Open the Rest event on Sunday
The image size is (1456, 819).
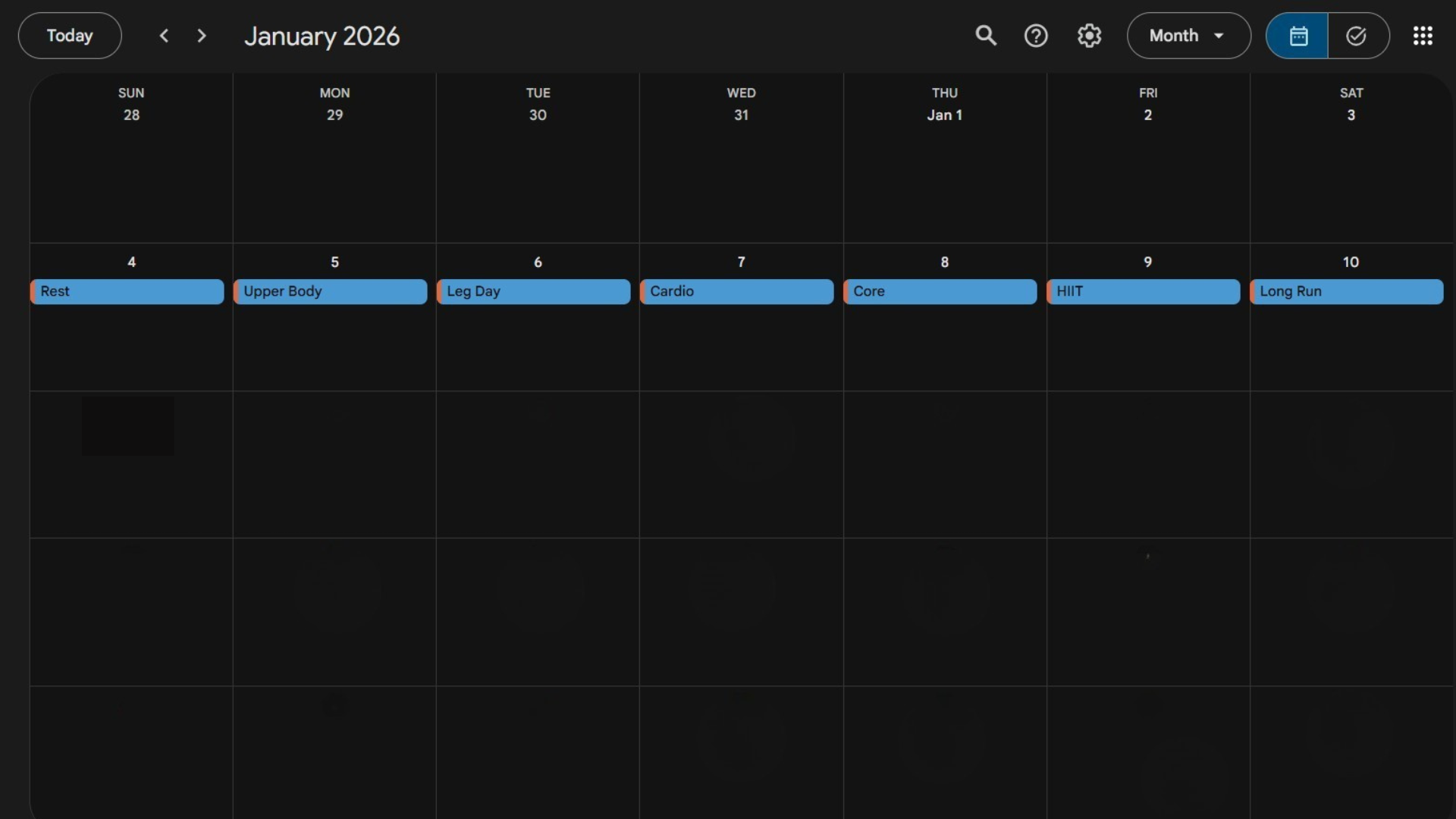(127, 292)
